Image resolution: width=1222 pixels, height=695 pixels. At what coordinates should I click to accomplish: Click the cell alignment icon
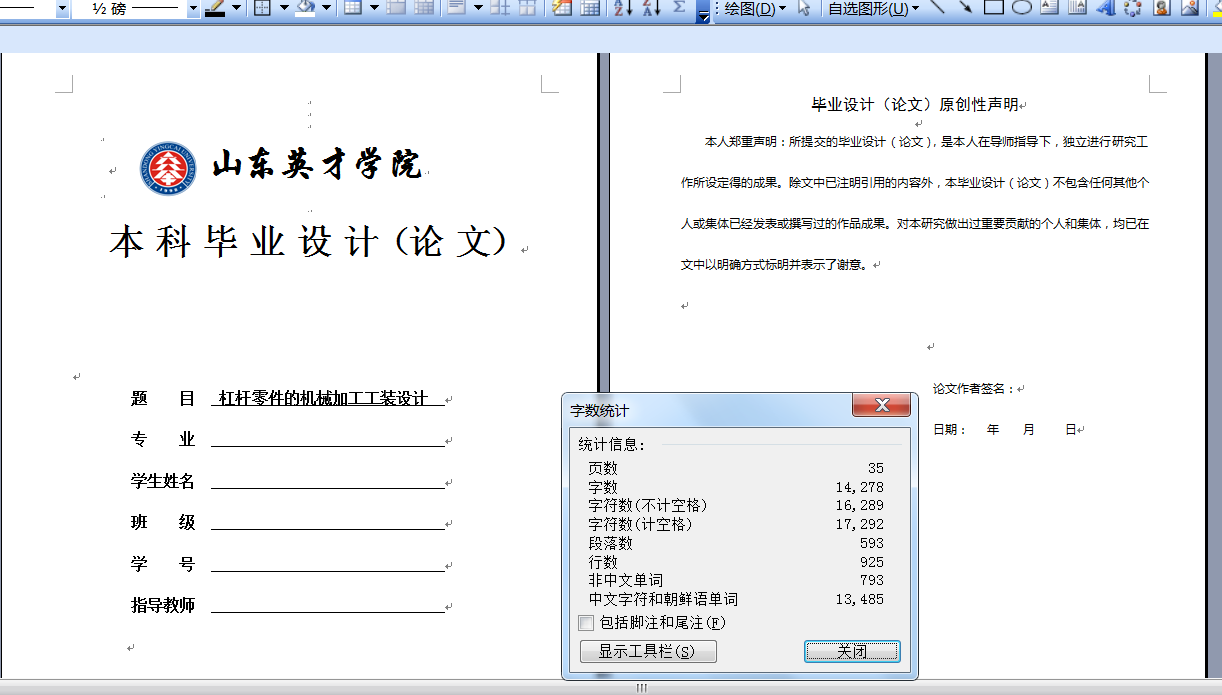[456, 8]
